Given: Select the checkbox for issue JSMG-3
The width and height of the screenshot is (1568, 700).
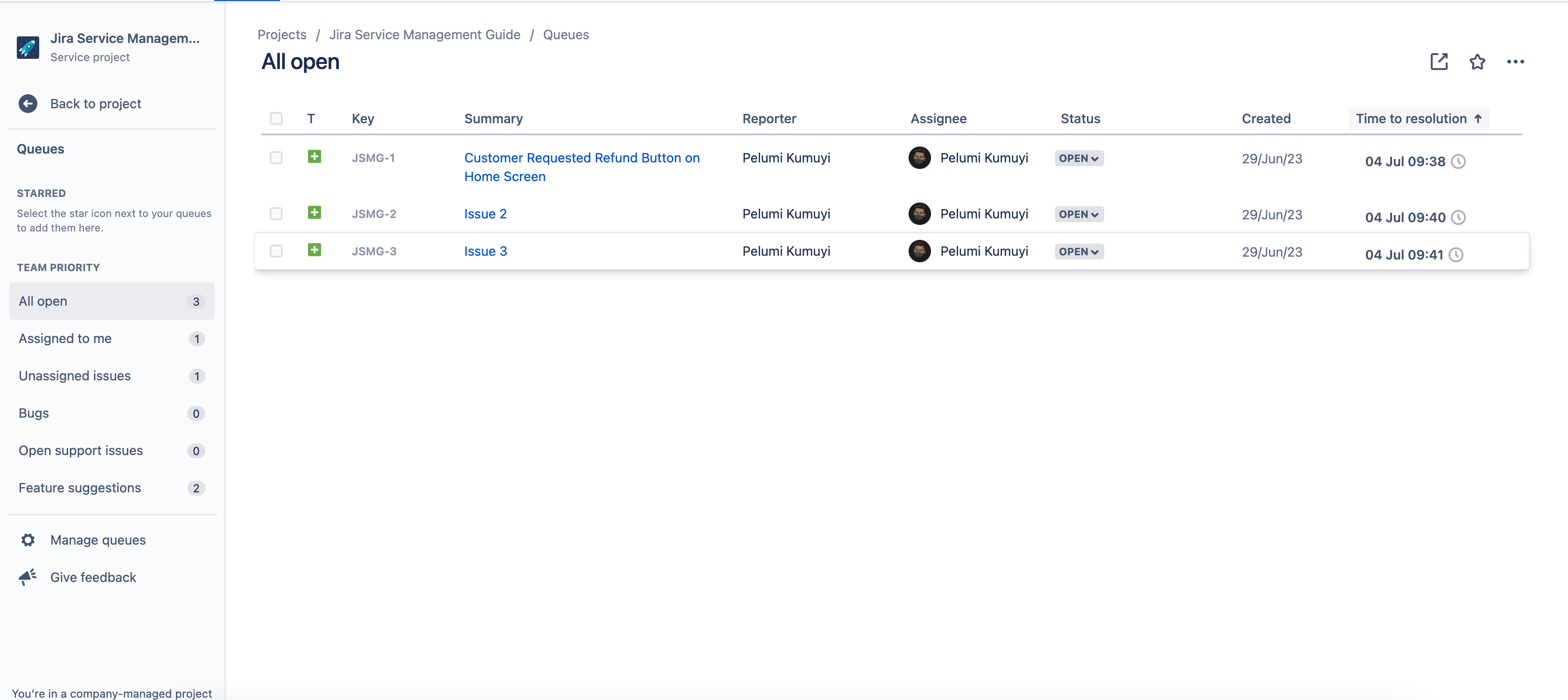Looking at the screenshot, I should (276, 252).
